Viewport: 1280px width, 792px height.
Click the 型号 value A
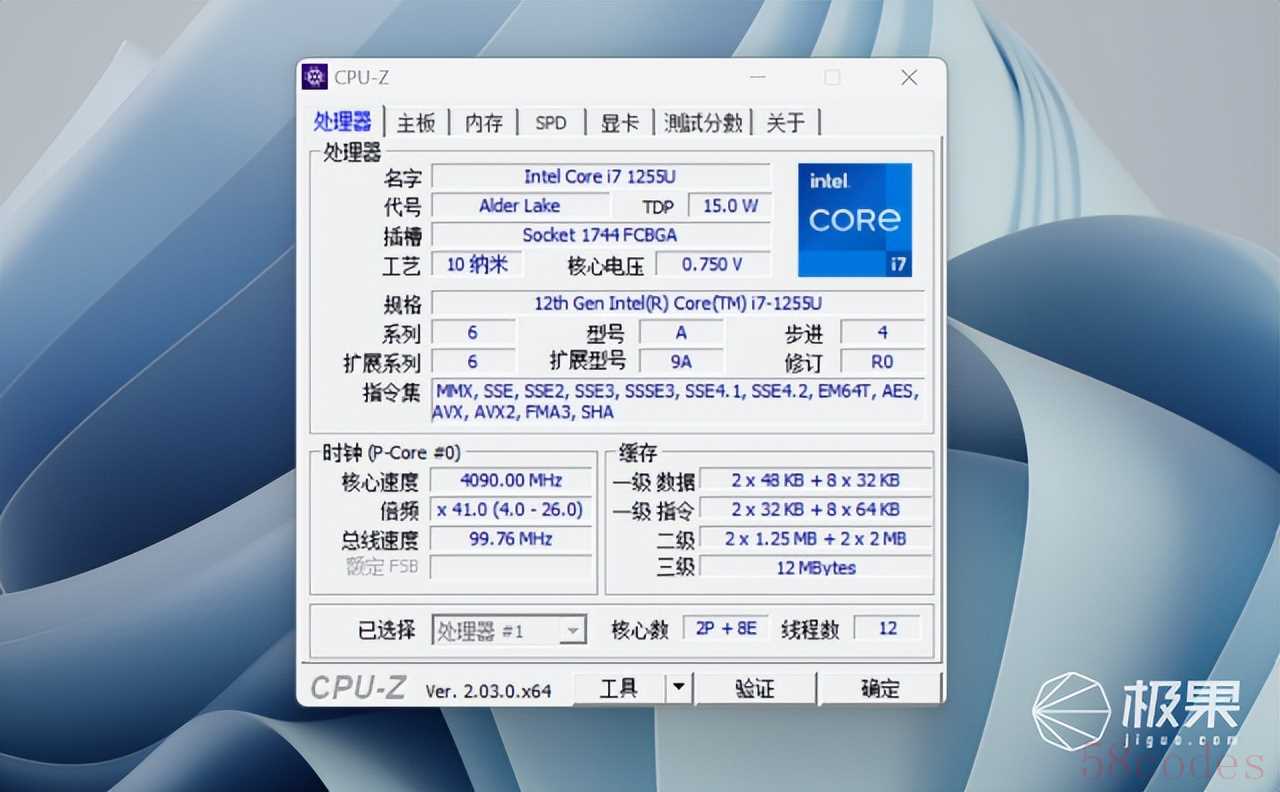682,332
